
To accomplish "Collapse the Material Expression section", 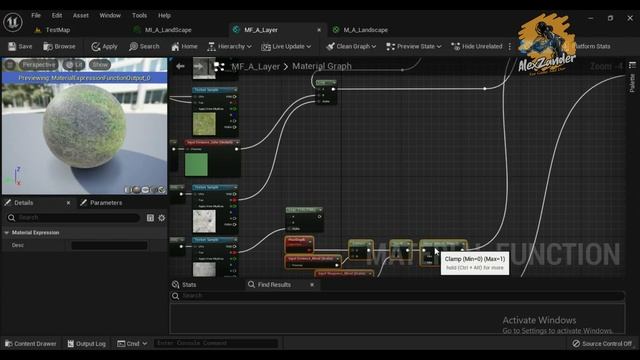I will tap(7, 233).
